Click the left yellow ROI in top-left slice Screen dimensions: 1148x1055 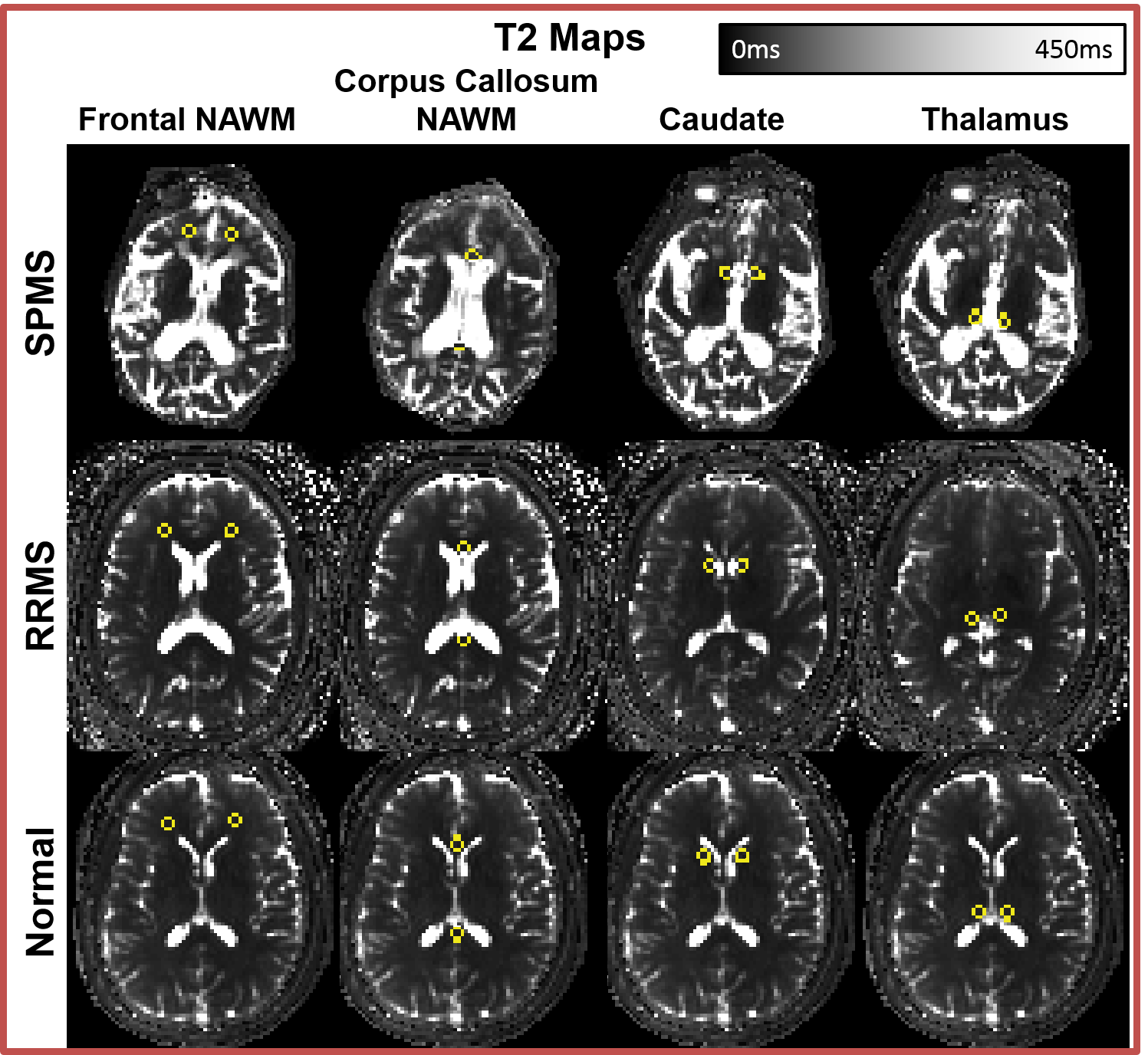(x=189, y=230)
